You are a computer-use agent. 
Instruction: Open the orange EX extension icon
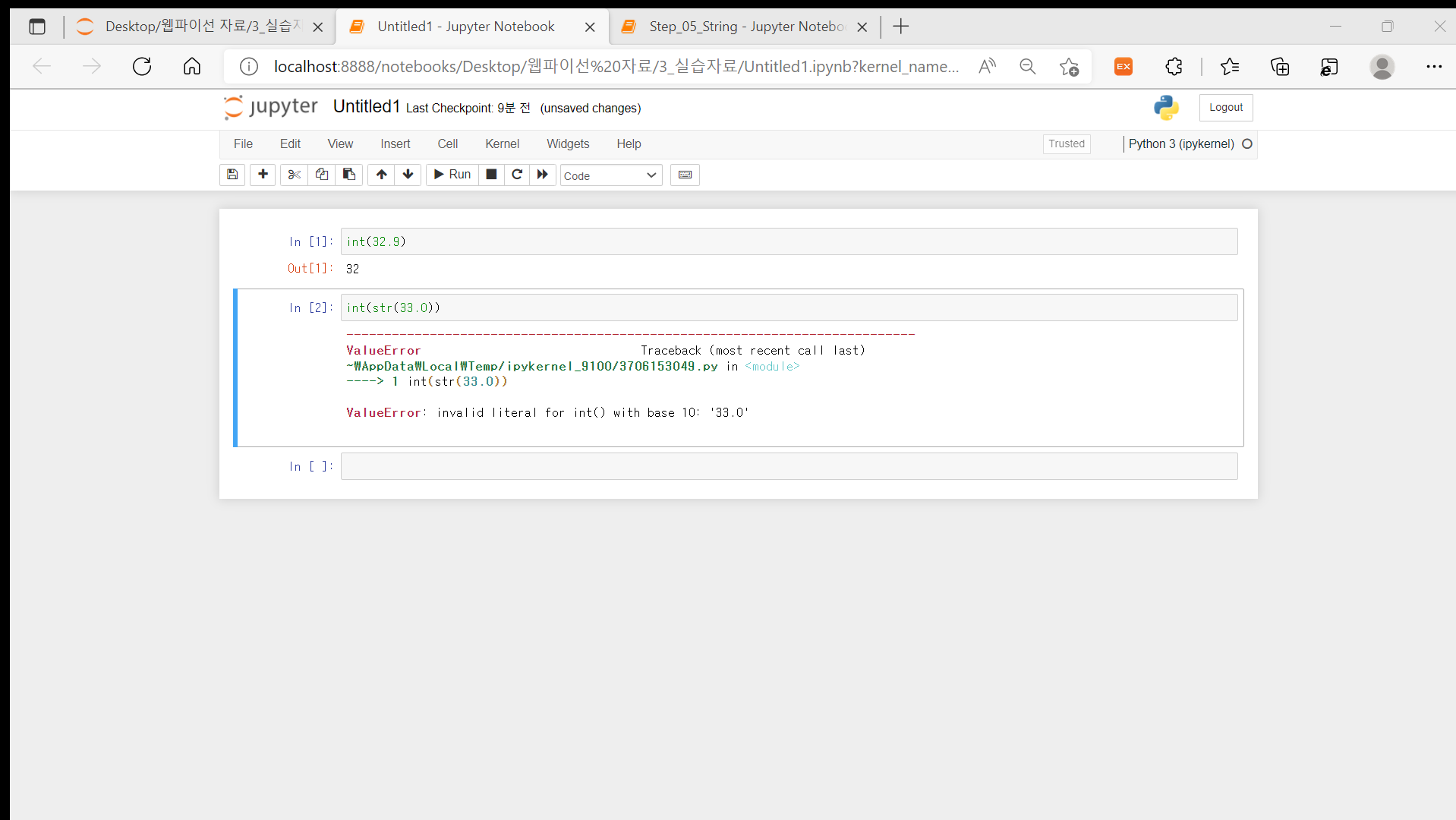1124,67
